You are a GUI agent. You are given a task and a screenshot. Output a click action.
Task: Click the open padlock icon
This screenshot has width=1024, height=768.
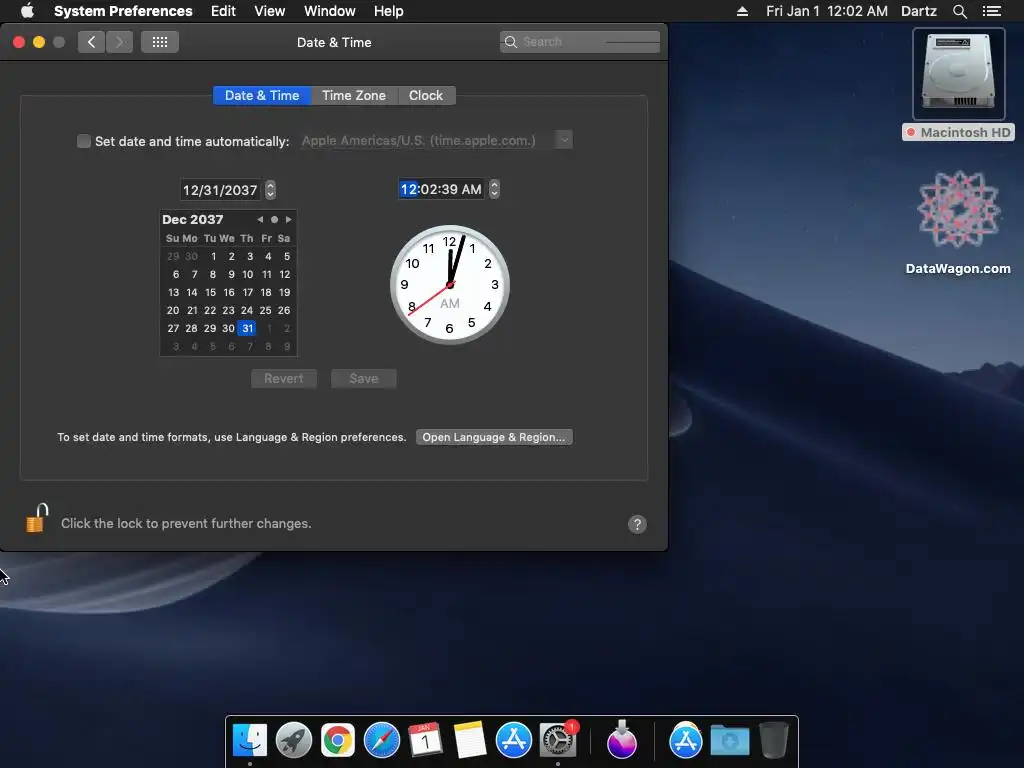click(37, 519)
